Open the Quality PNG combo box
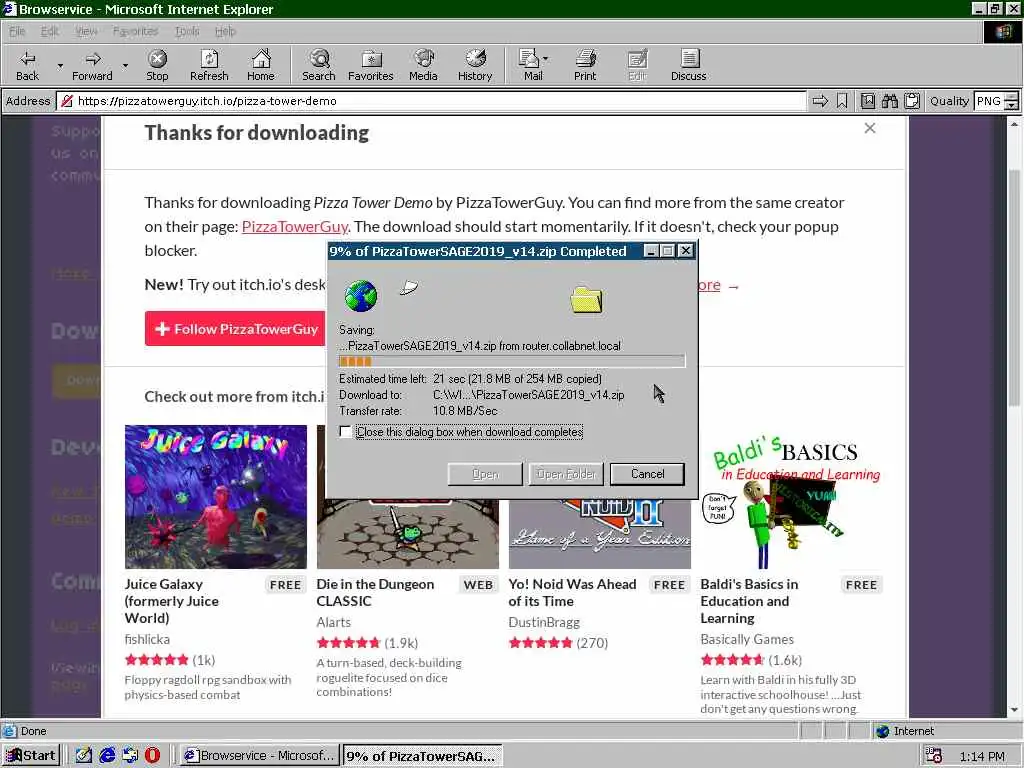Viewport: 1024px width, 768px height. (996, 101)
